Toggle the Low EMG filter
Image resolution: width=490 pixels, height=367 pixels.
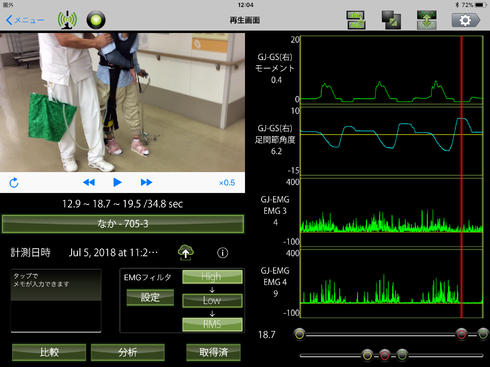tap(212, 300)
